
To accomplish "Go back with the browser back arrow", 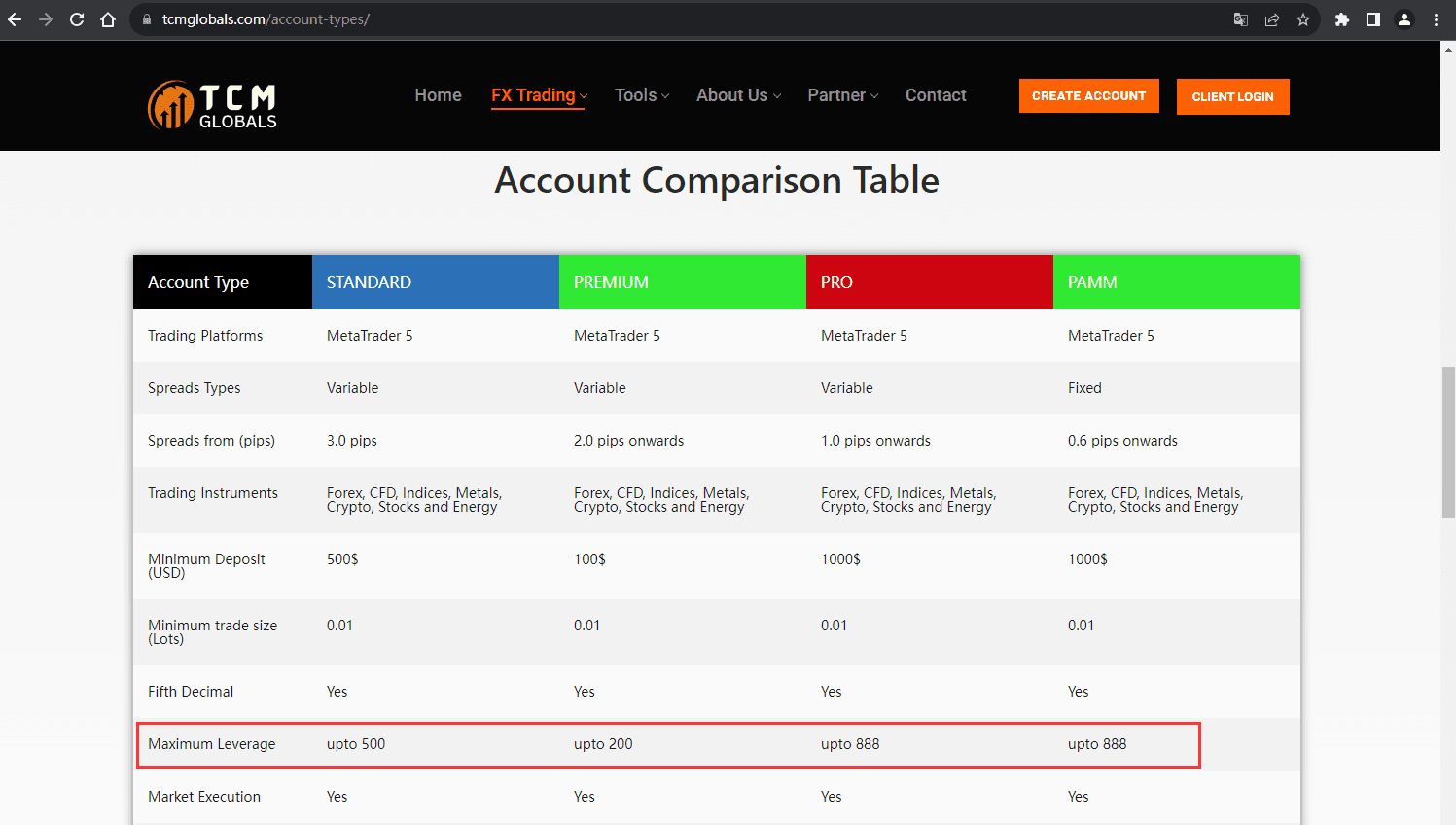I will (x=15, y=19).
